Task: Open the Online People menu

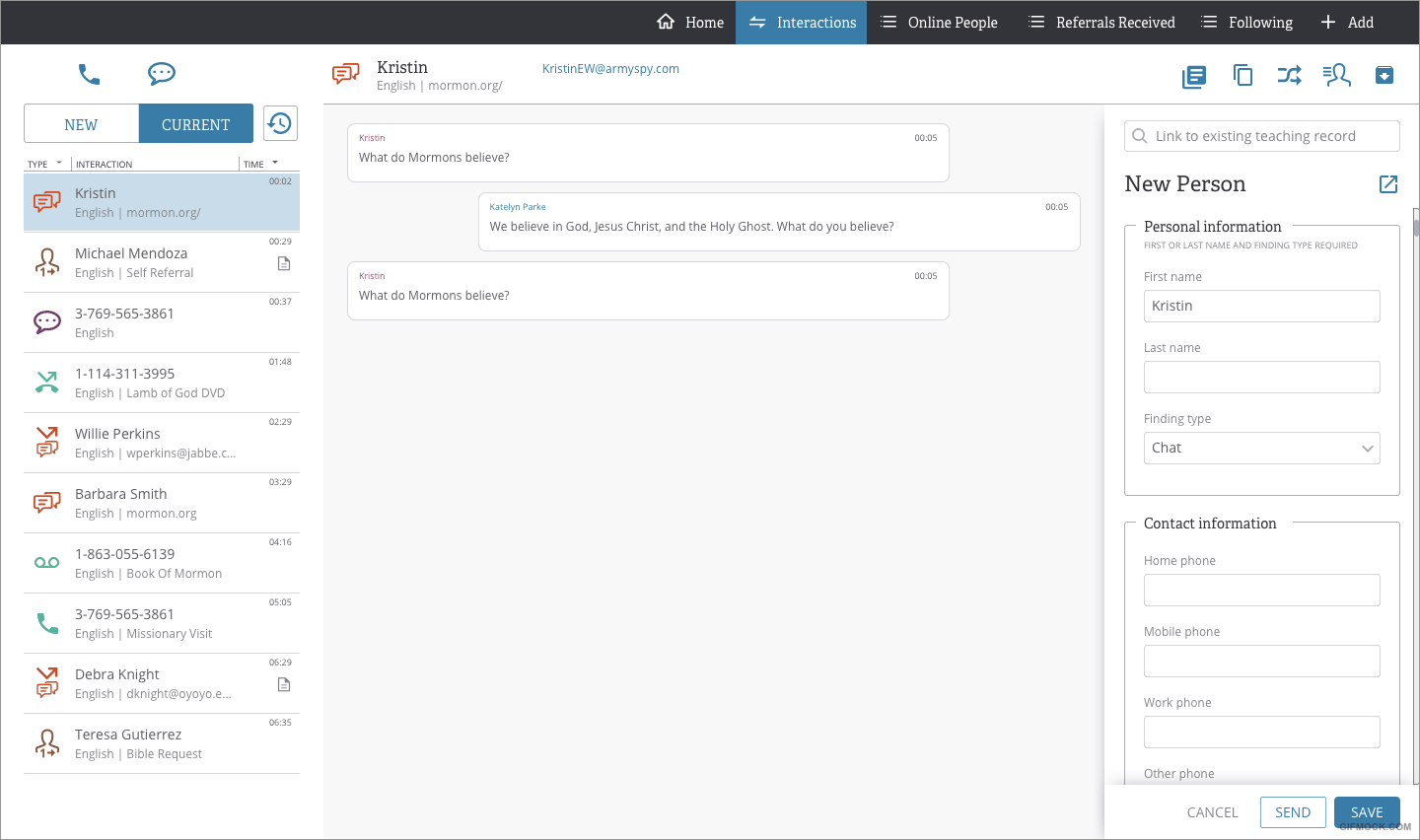Action: (x=939, y=22)
